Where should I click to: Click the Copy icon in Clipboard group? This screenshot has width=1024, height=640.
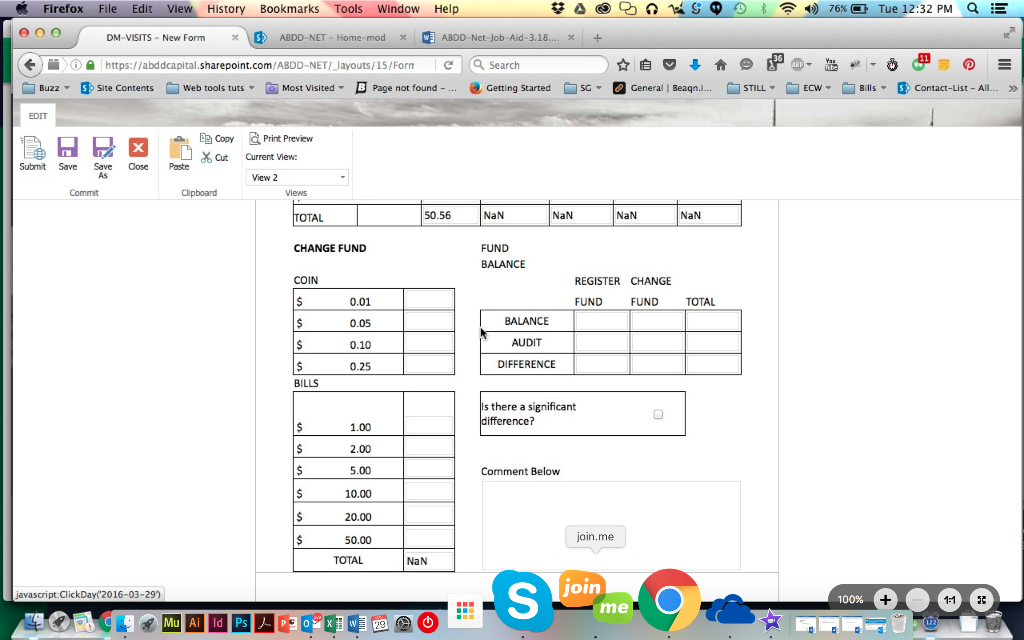(x=218, y=139)
